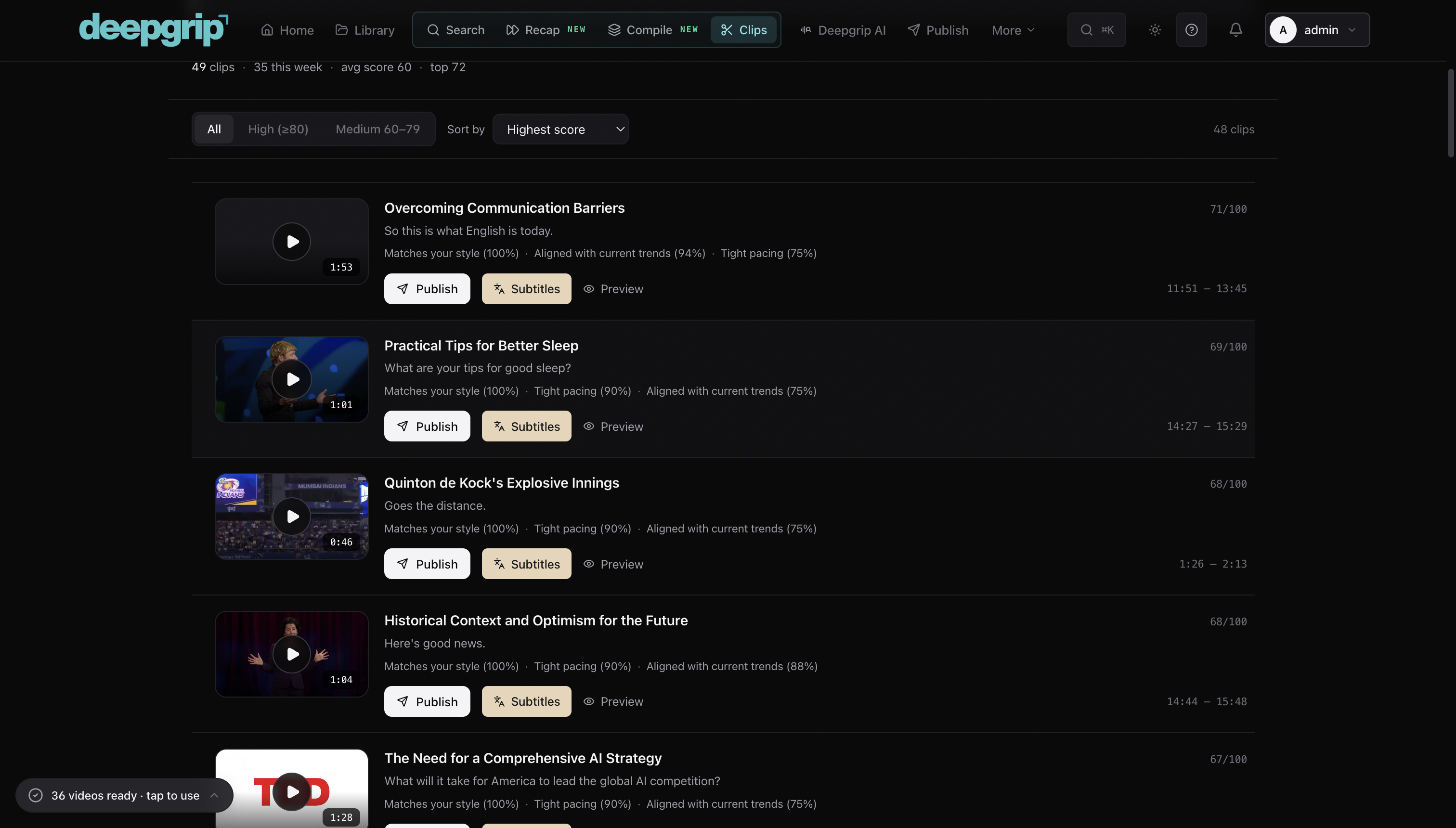Viewport: 1456px width, 828px height.
Task: Select the Clips tab
Action: (x=743, y=30)
